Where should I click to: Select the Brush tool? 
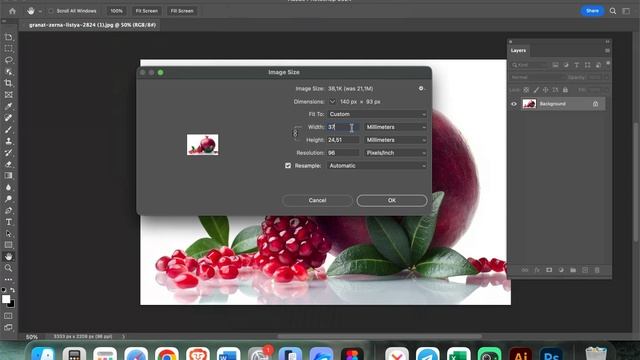tap(9, 130)
